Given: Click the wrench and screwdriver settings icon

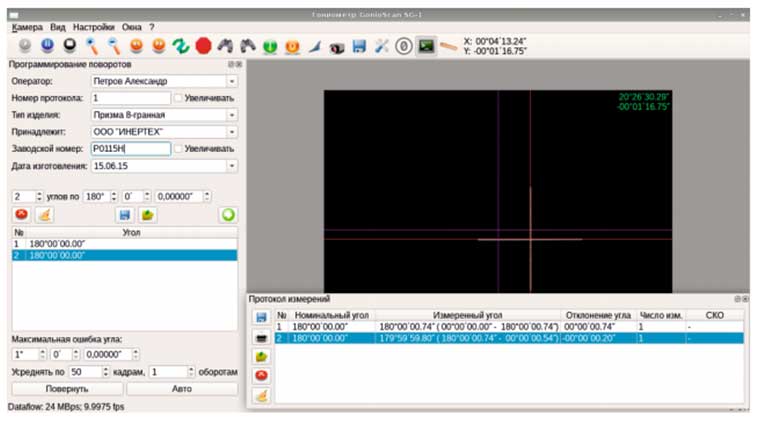Looking at the screenshot, I should 381,46.
